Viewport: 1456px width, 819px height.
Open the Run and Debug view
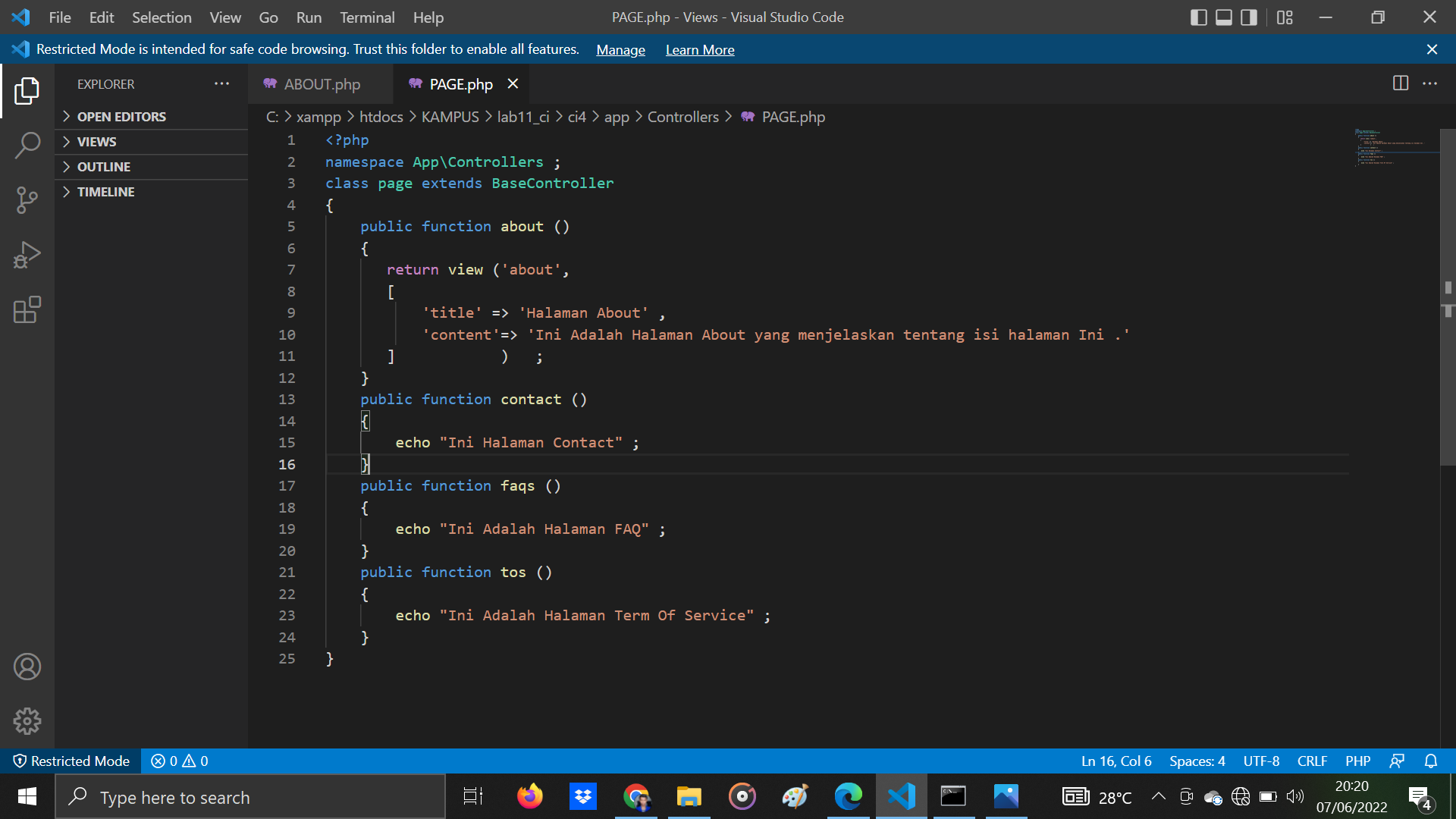click(27, 255)
